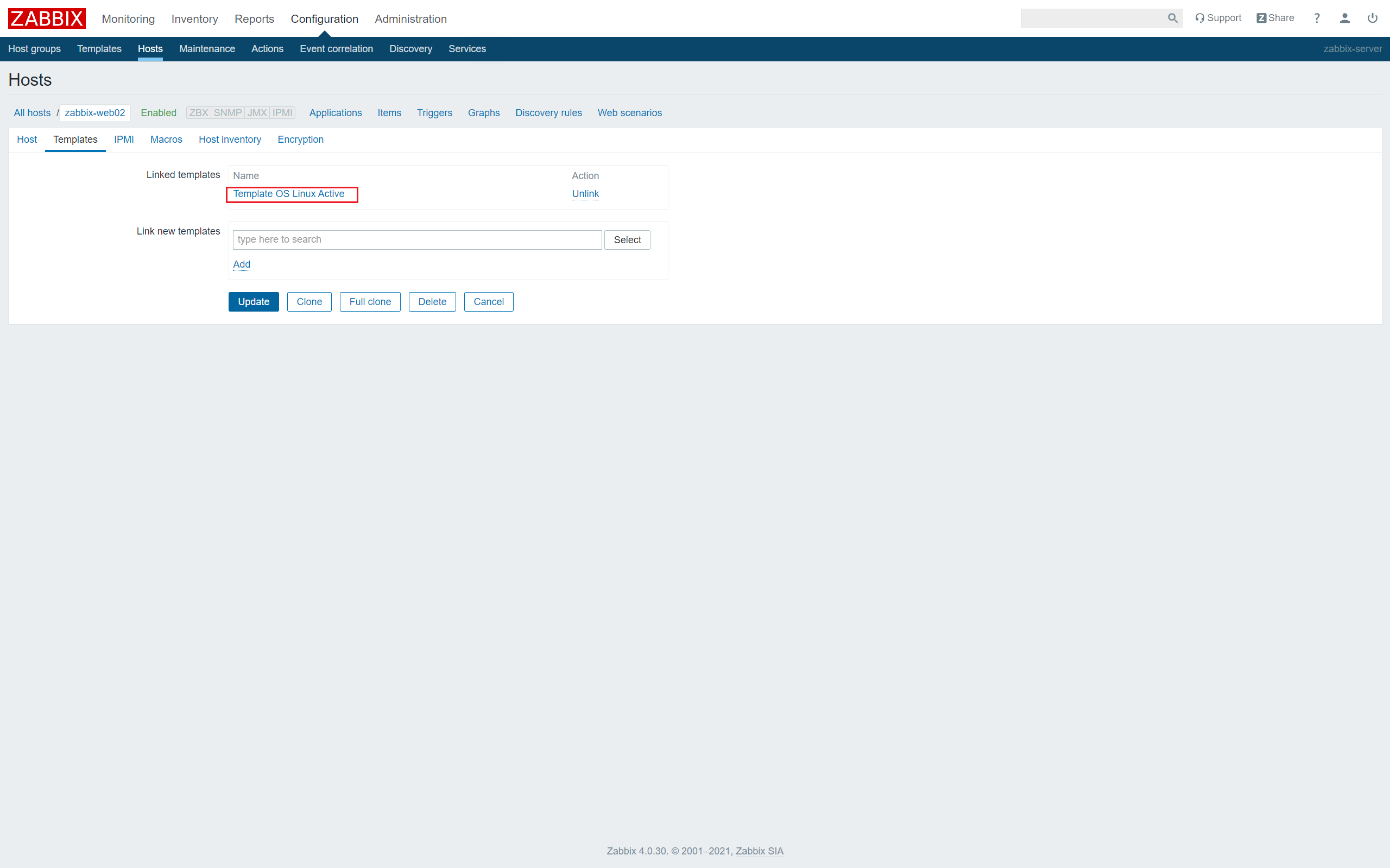The width and height of the screenshot is (1390, 868).
Task: Open Zabbix SIA footer link
Action: [x=760, y=851]
